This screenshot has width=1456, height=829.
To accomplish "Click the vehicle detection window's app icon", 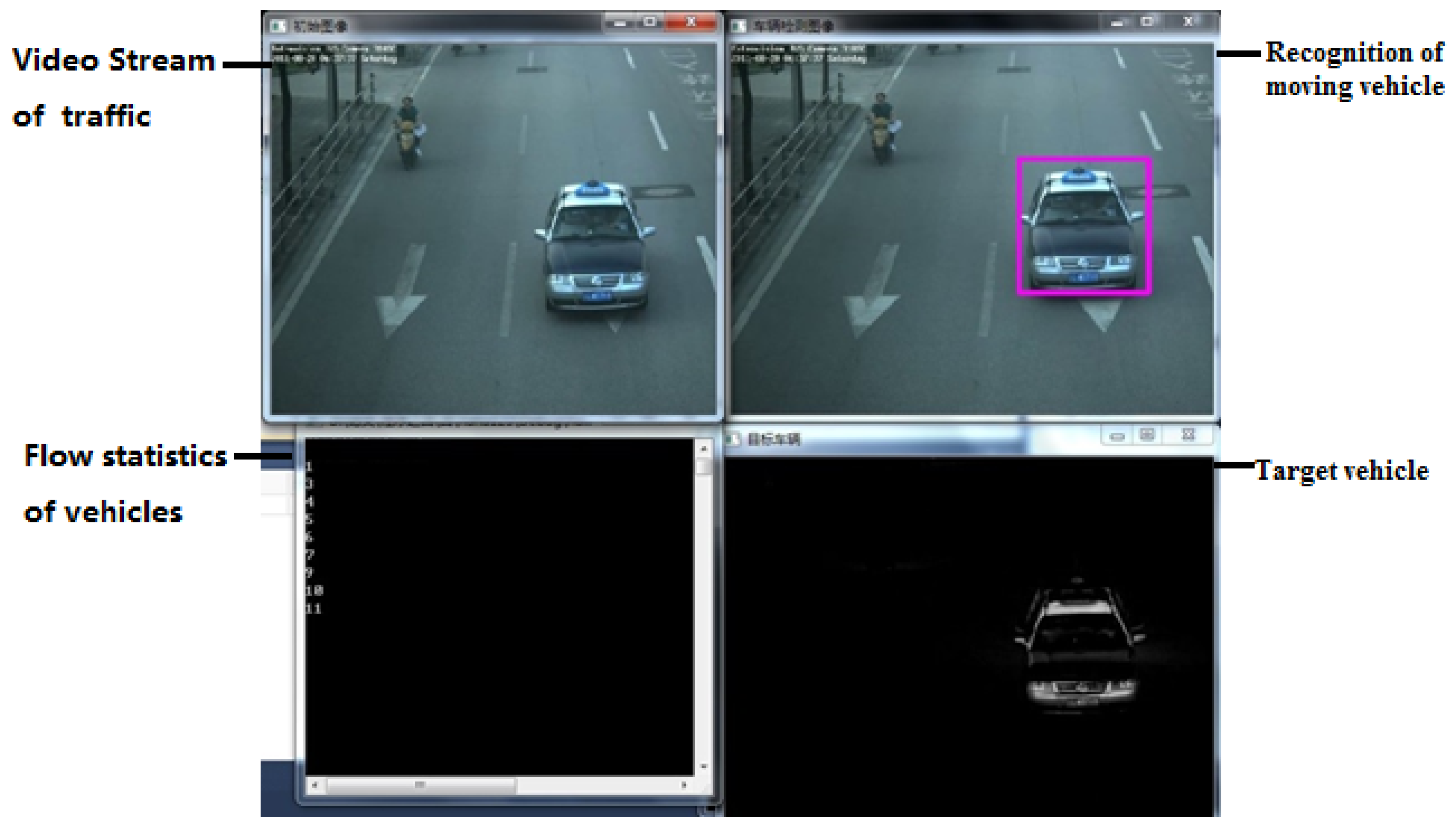I will pyautogui.click(x=738, y=25).
